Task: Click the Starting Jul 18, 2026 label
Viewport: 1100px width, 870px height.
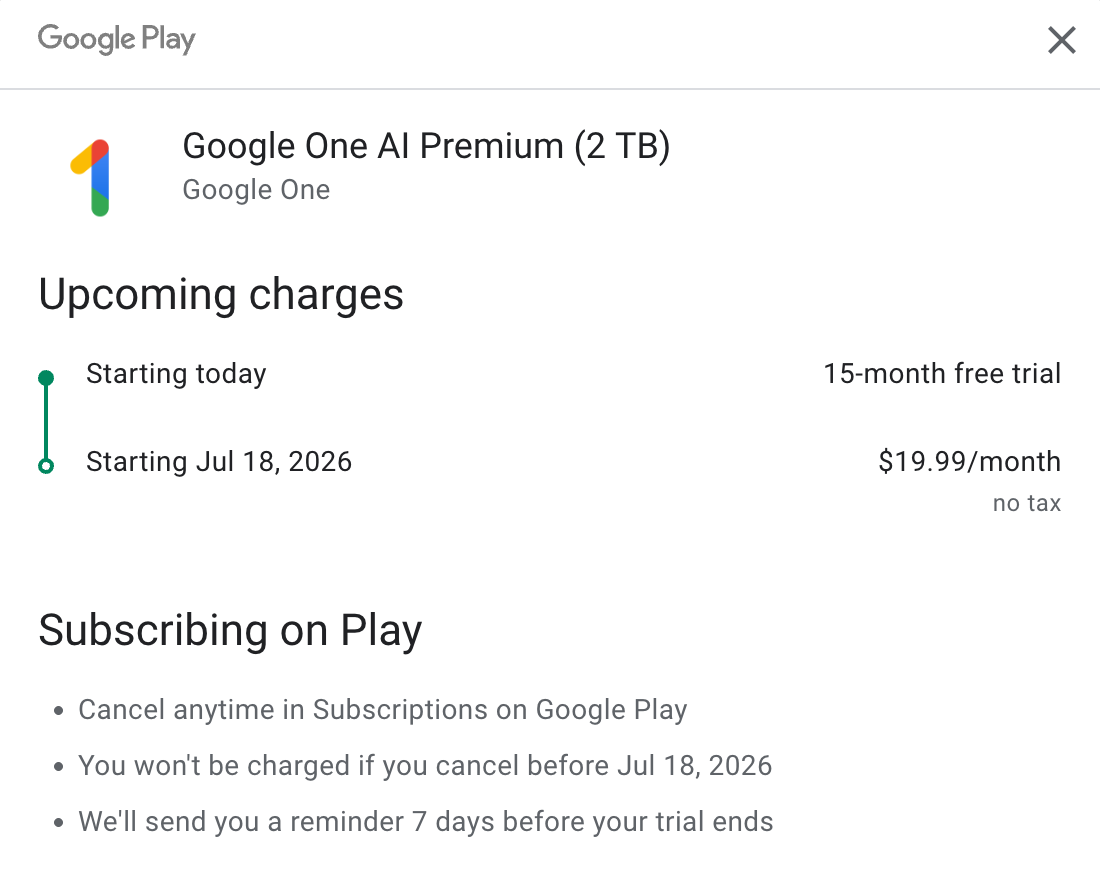Action: coord(219,462)
